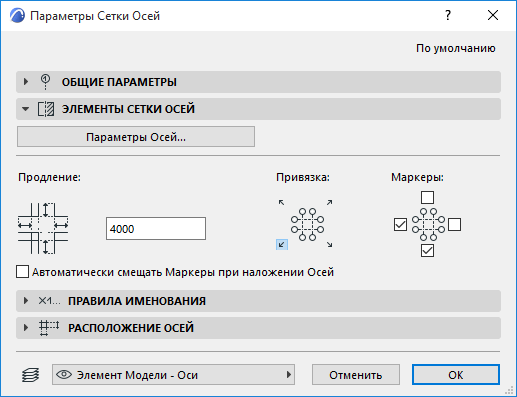
Task: Click the РАСПОЛОЖЕНИЕ ОСЕЙ grid icon
Action: [x=49, y=328]
